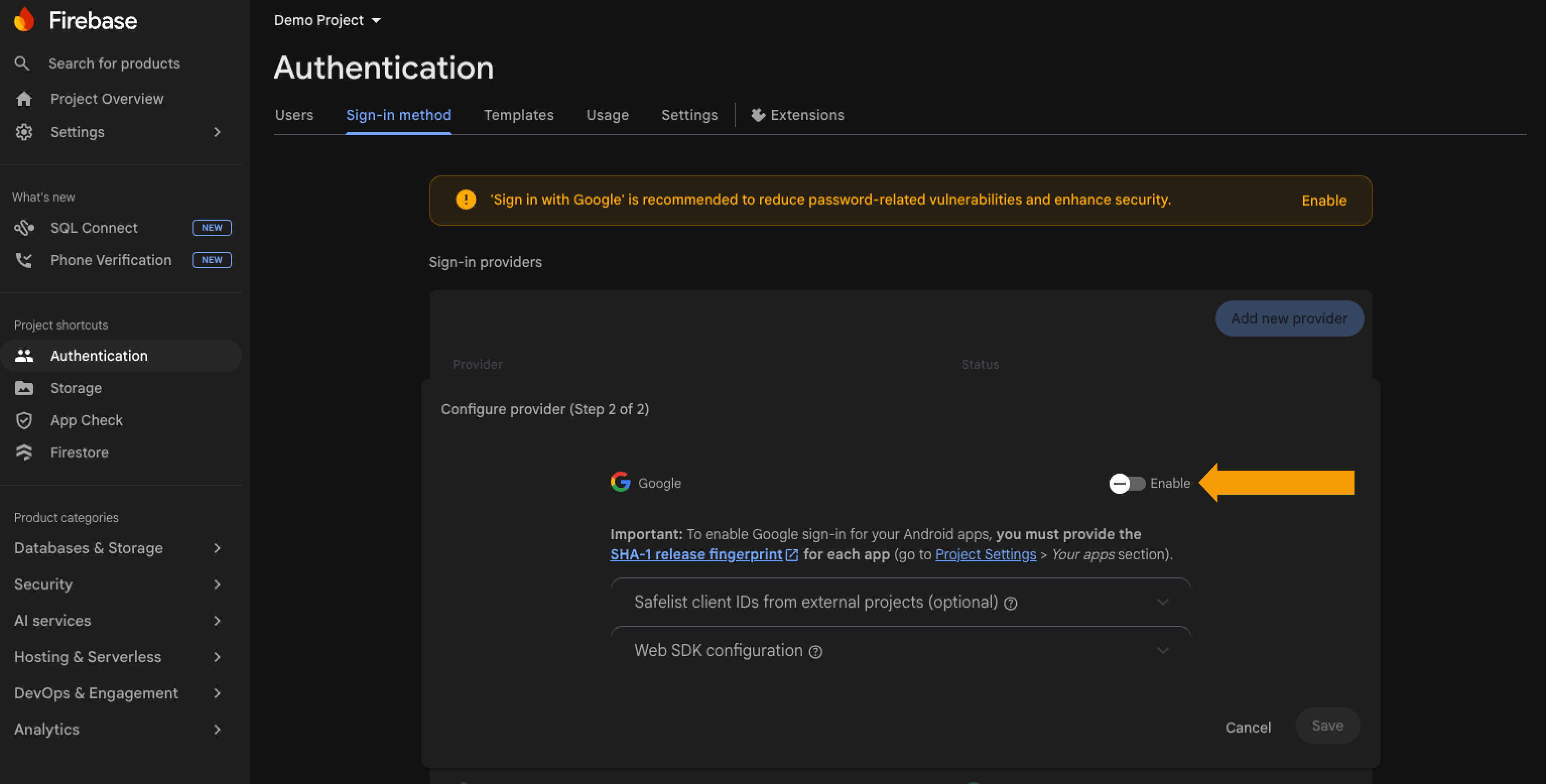
Task: Click the Save button
Action: [x=1327, y=726]
